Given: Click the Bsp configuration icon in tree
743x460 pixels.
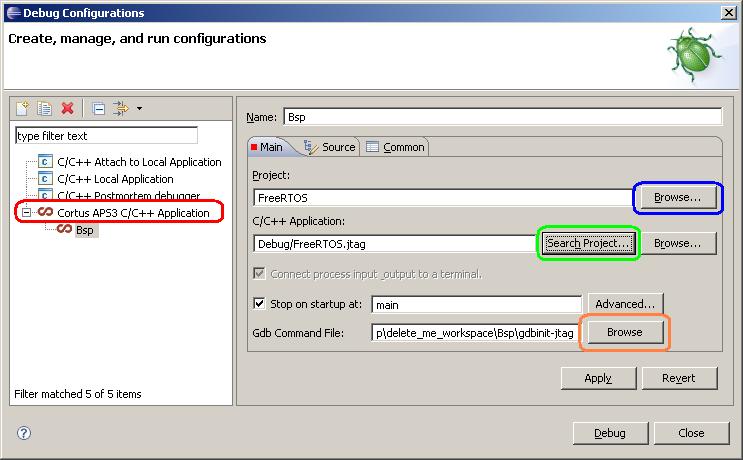Looking at the screenshot, I should (64, 229).
